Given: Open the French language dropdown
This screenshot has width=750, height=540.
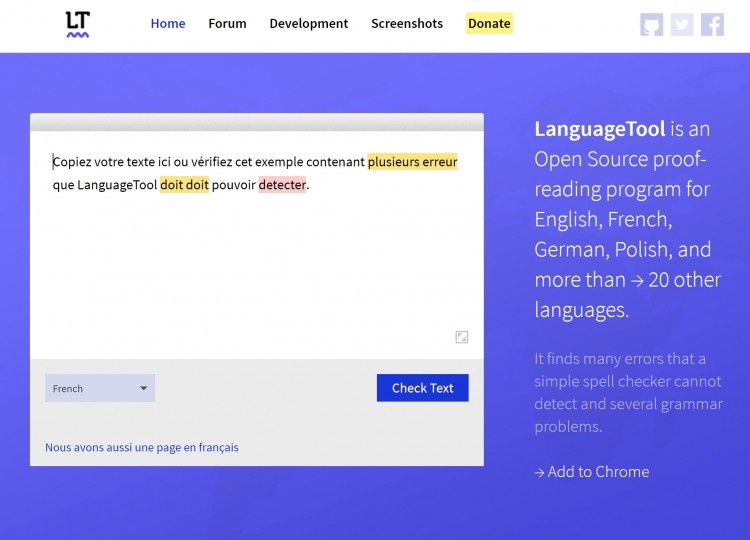Looking at the screenshot, I should (x=100, y=388).
